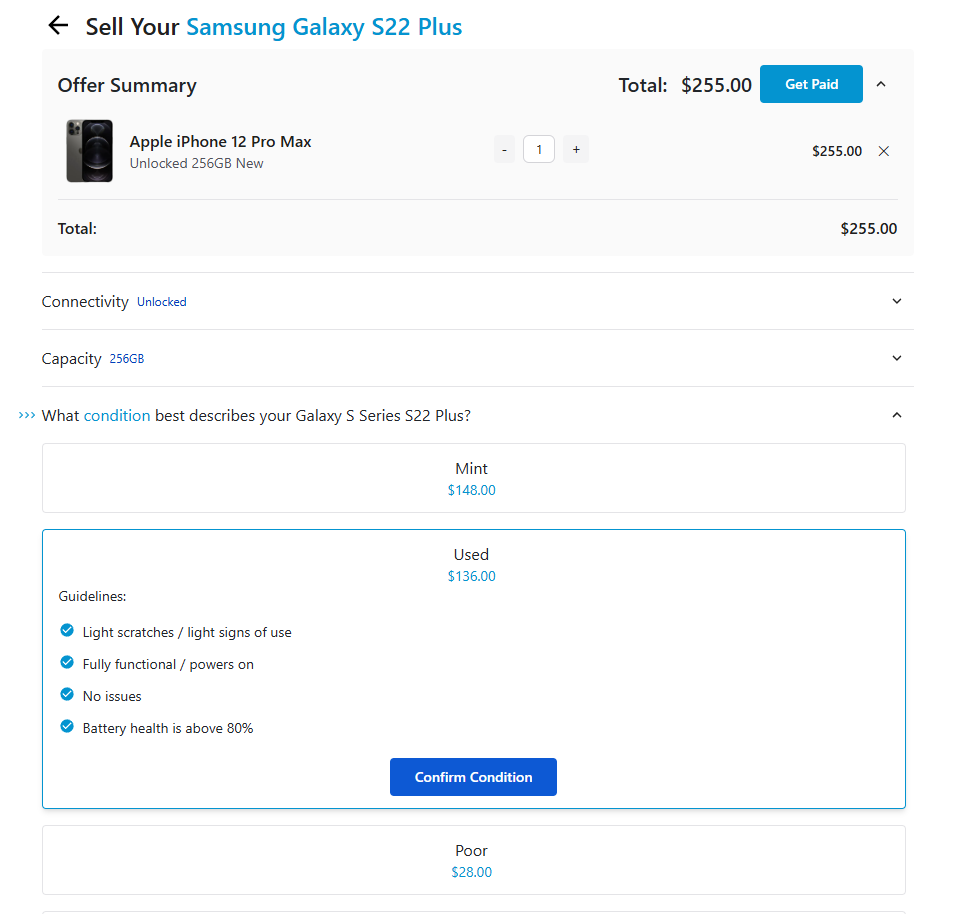Click the back arrow icon
The height and width of the screenshot is (914, 964).
tap(59, 26)
